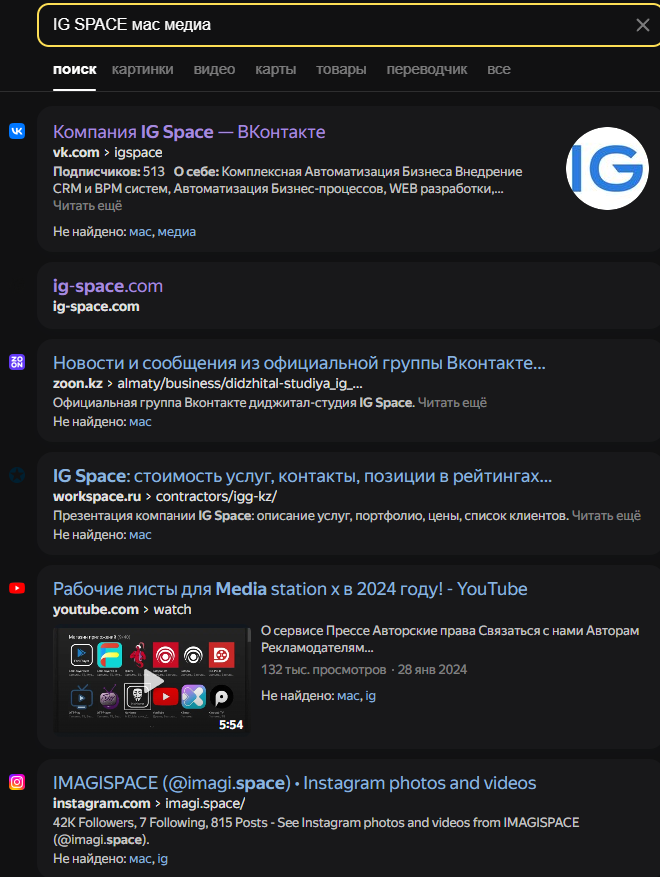Play the Media station x video thumbnail
The image size is (660, 877).
coord(152,681)
